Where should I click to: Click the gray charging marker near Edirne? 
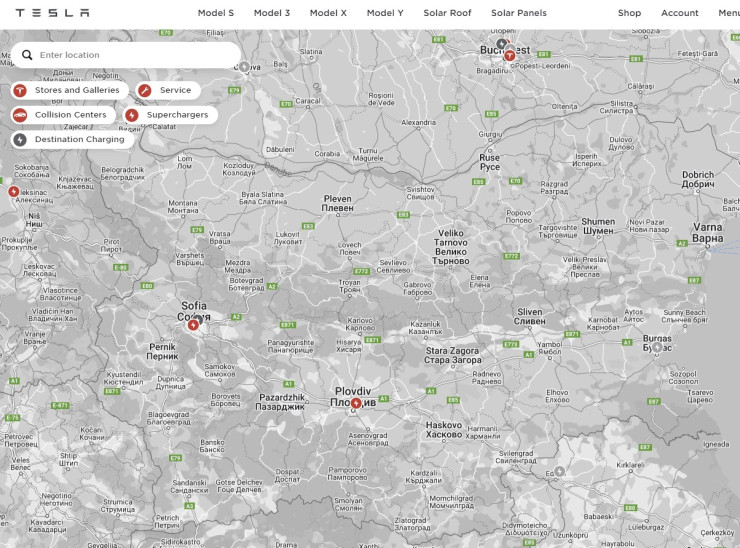tap(560, 471)
